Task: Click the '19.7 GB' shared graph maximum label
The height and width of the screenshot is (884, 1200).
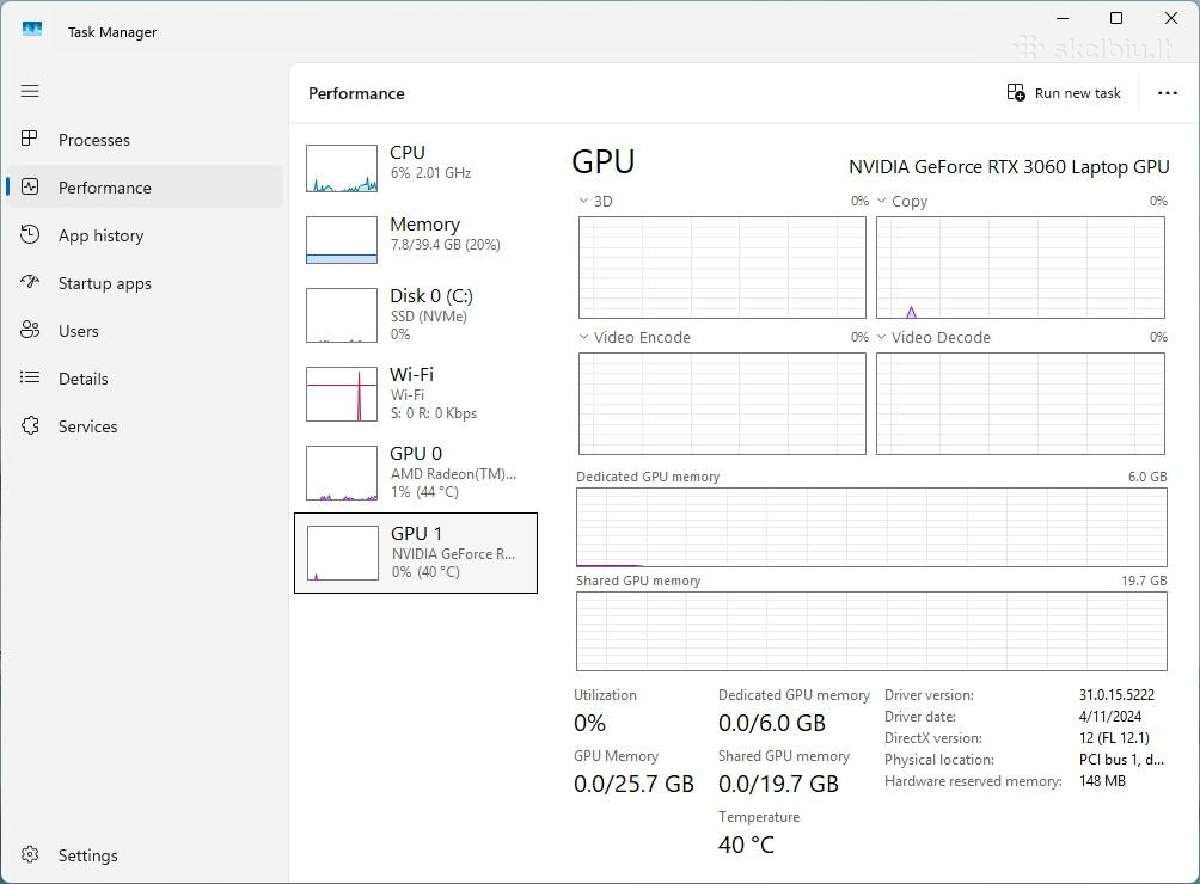Action: pos(1144,580)
